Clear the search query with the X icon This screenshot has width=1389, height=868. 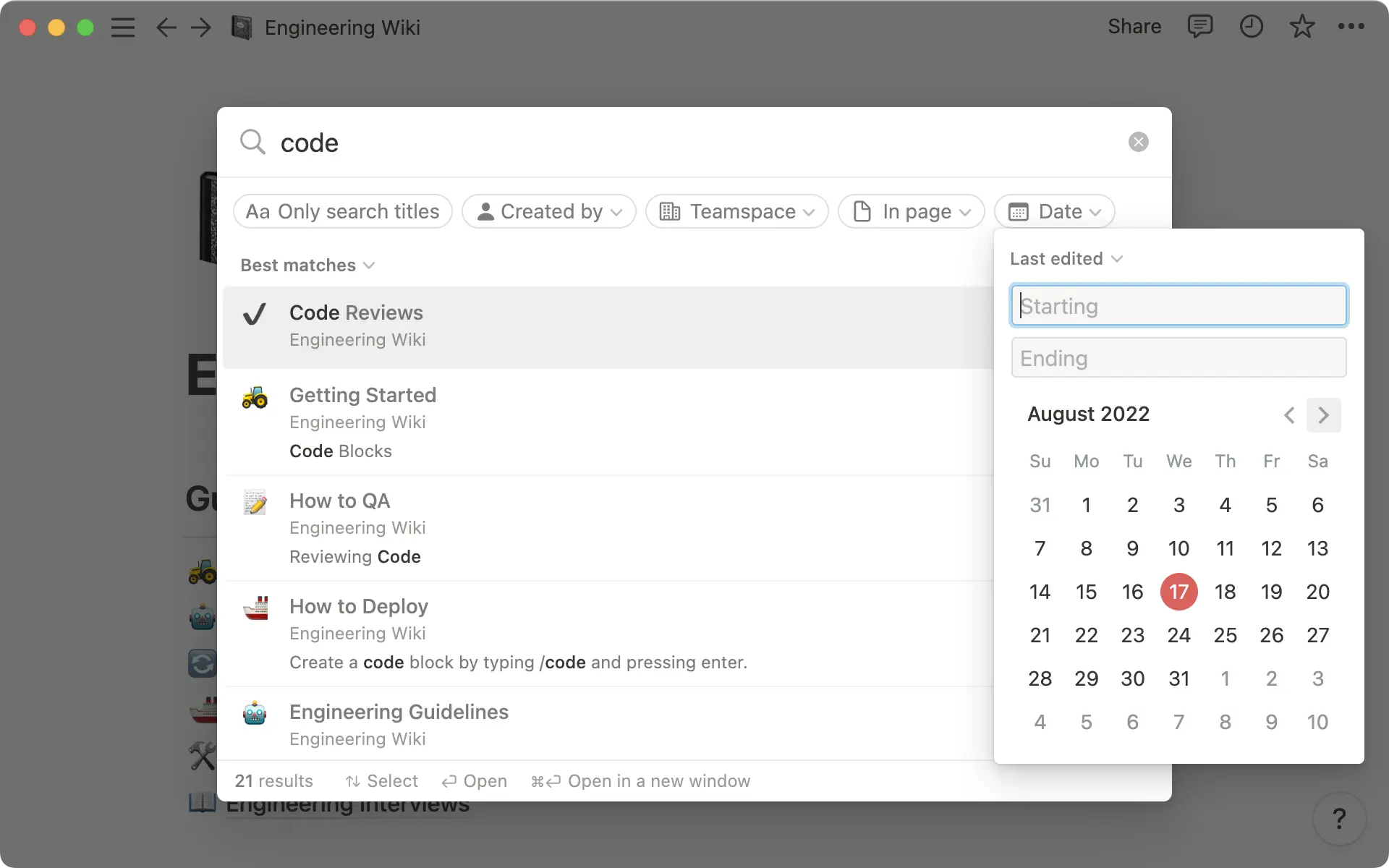click(1138, 142)
